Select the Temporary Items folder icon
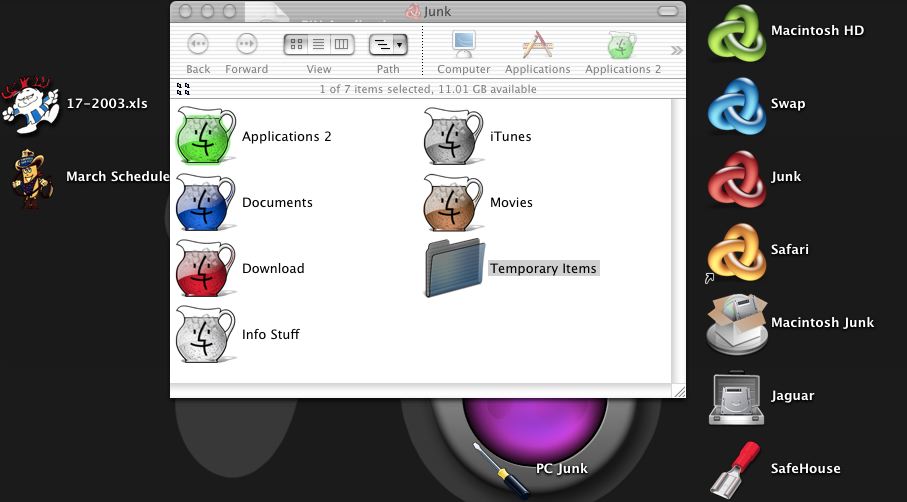This screenshot has width=907, height=502. tap(455, 268)
